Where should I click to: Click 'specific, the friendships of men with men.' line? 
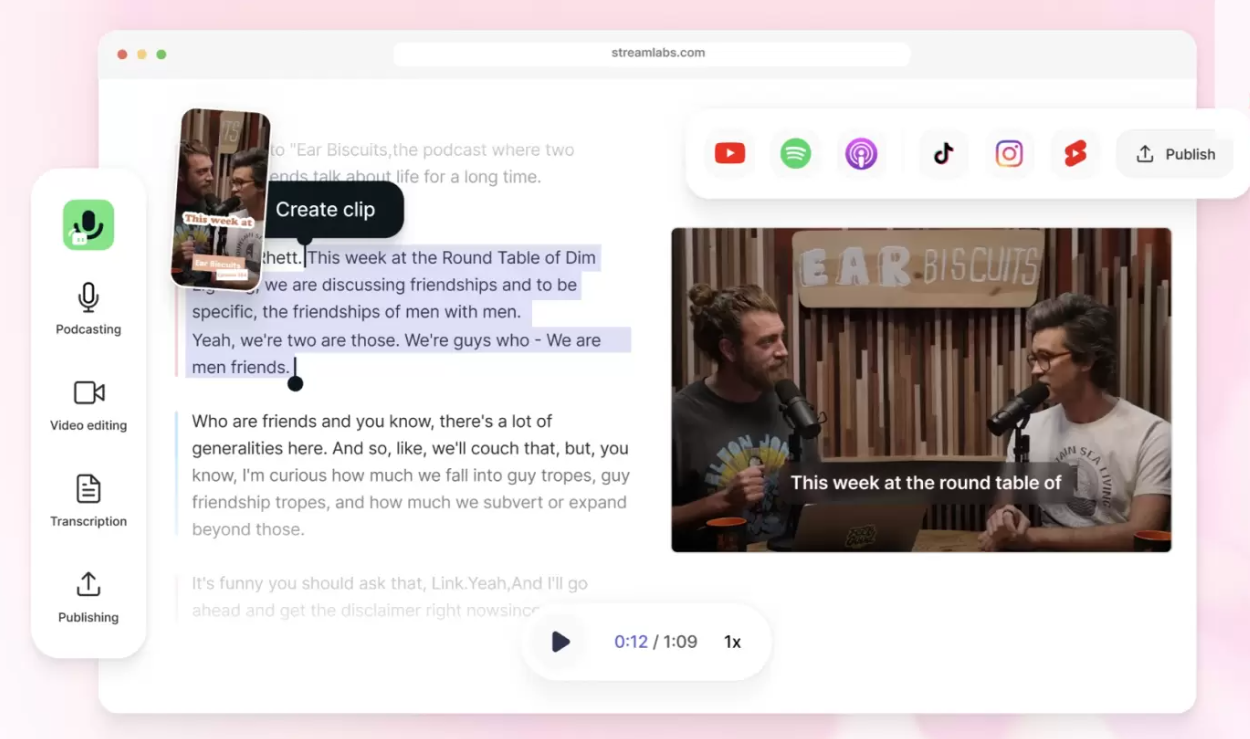(356, 312)
